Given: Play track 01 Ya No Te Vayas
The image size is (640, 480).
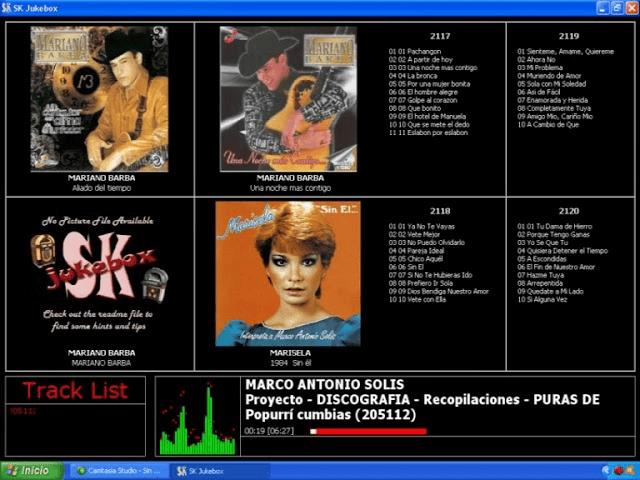Looking at the screenshot, I should [422, 227].
